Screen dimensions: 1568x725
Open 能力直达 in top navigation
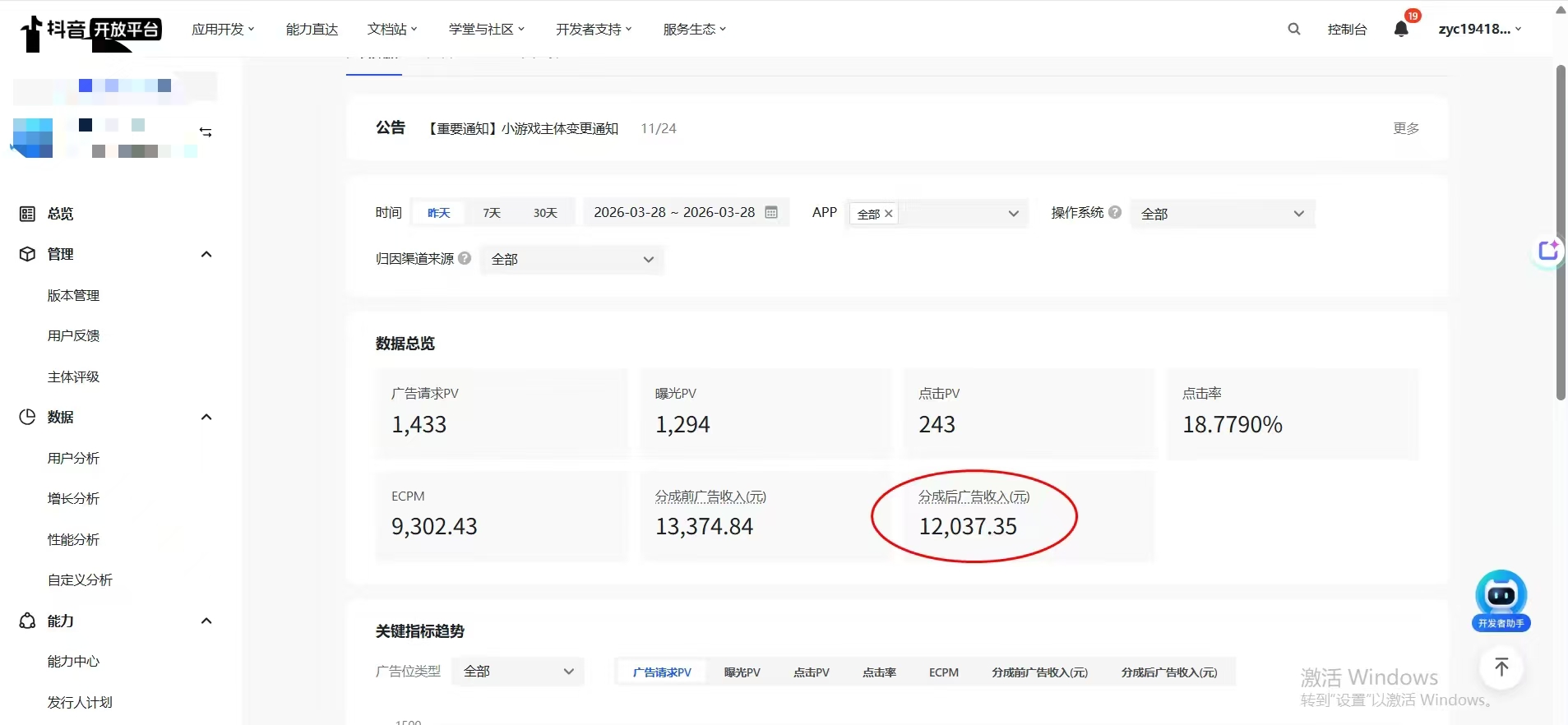312,29
